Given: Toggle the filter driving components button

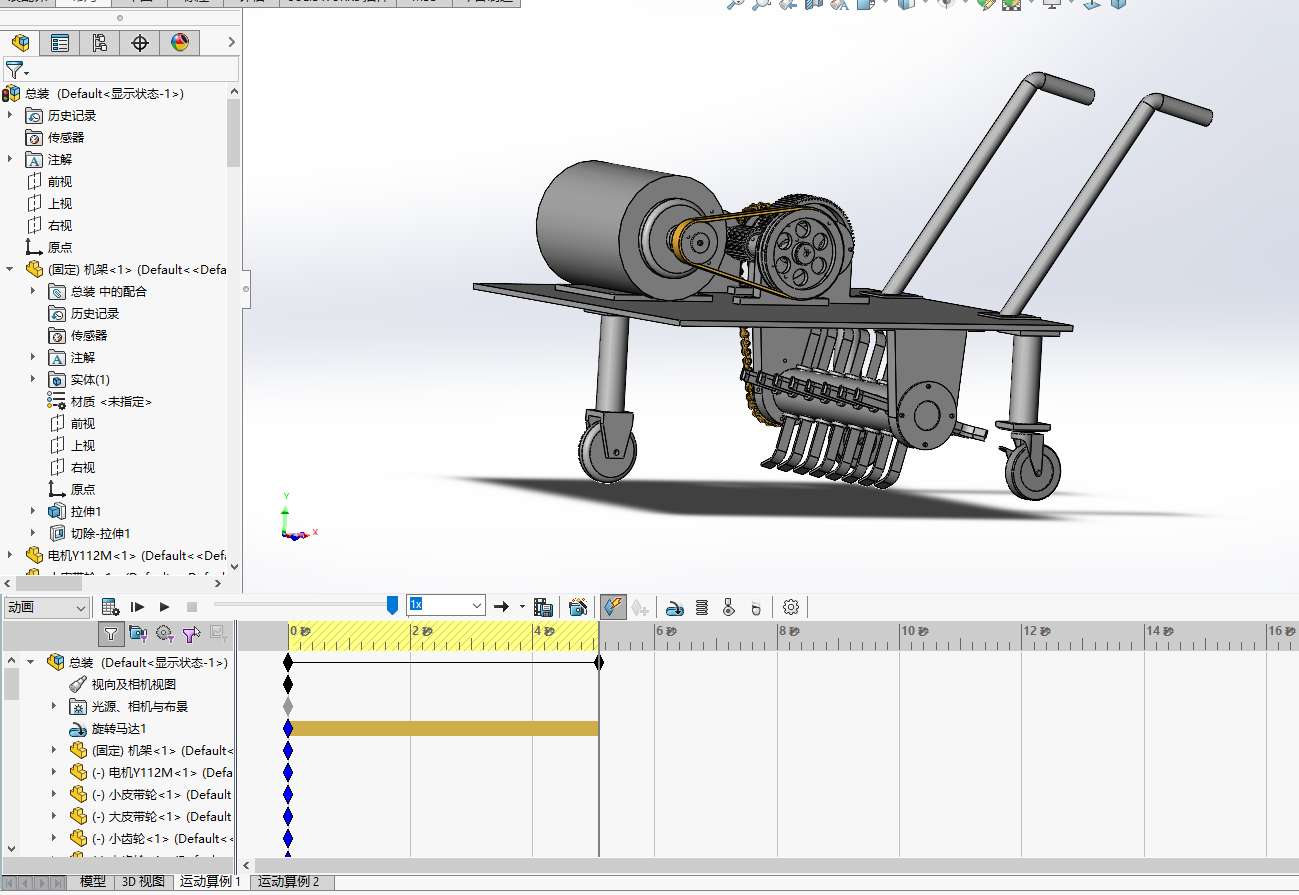Looking at the screenshot, I should (165, 633).
